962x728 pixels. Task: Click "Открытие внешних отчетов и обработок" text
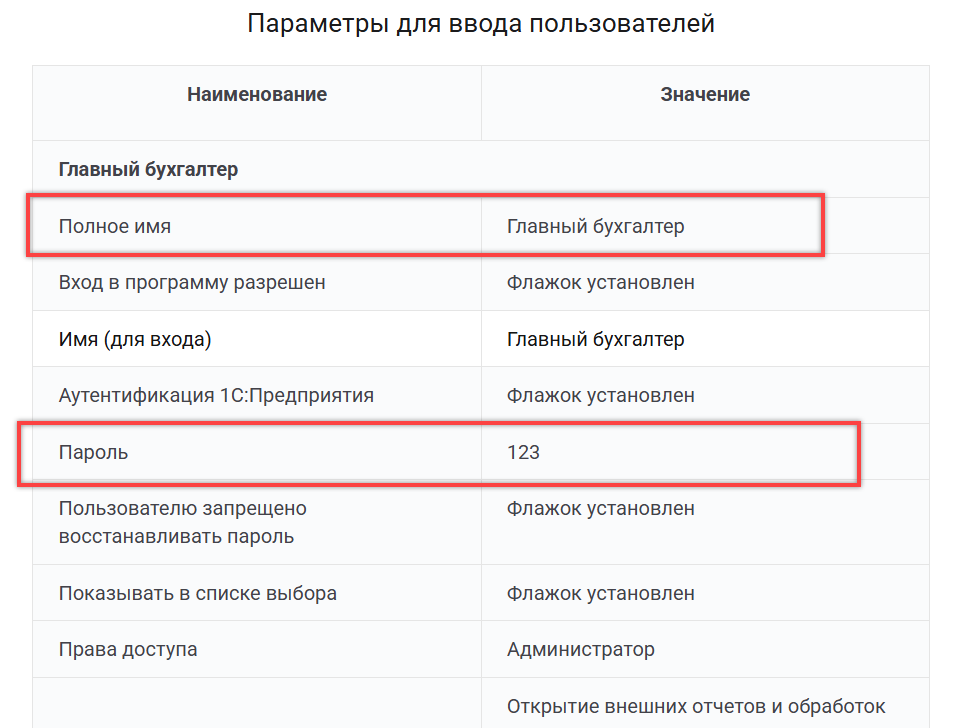[696, 706]
